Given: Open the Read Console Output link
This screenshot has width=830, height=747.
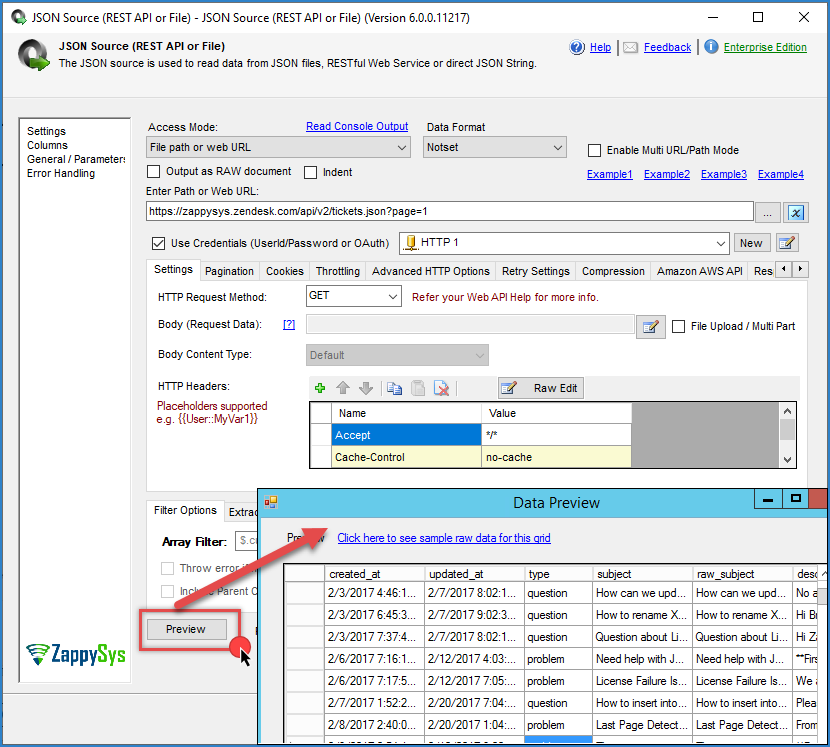Looking at the screenshot, I should pos(357,127).
